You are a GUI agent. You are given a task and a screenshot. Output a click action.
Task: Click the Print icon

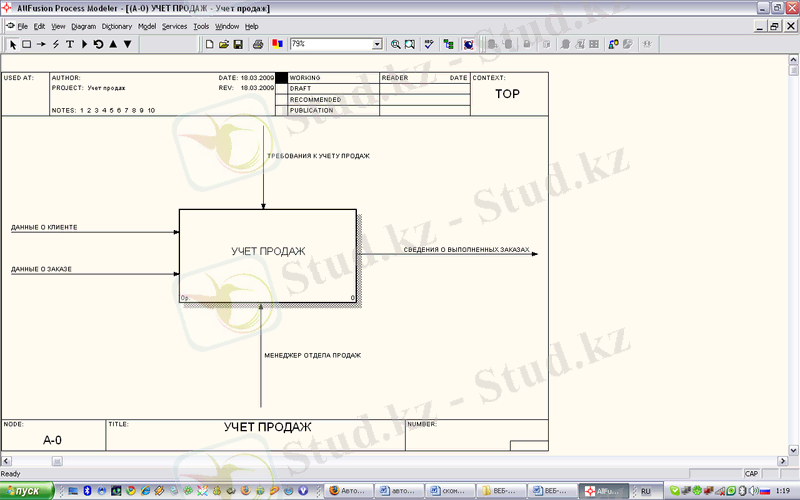click(258, 44)
